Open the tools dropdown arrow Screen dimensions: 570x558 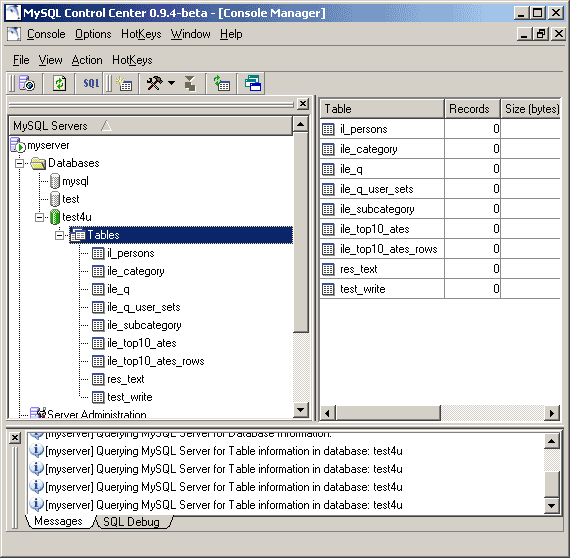[171, 83]
